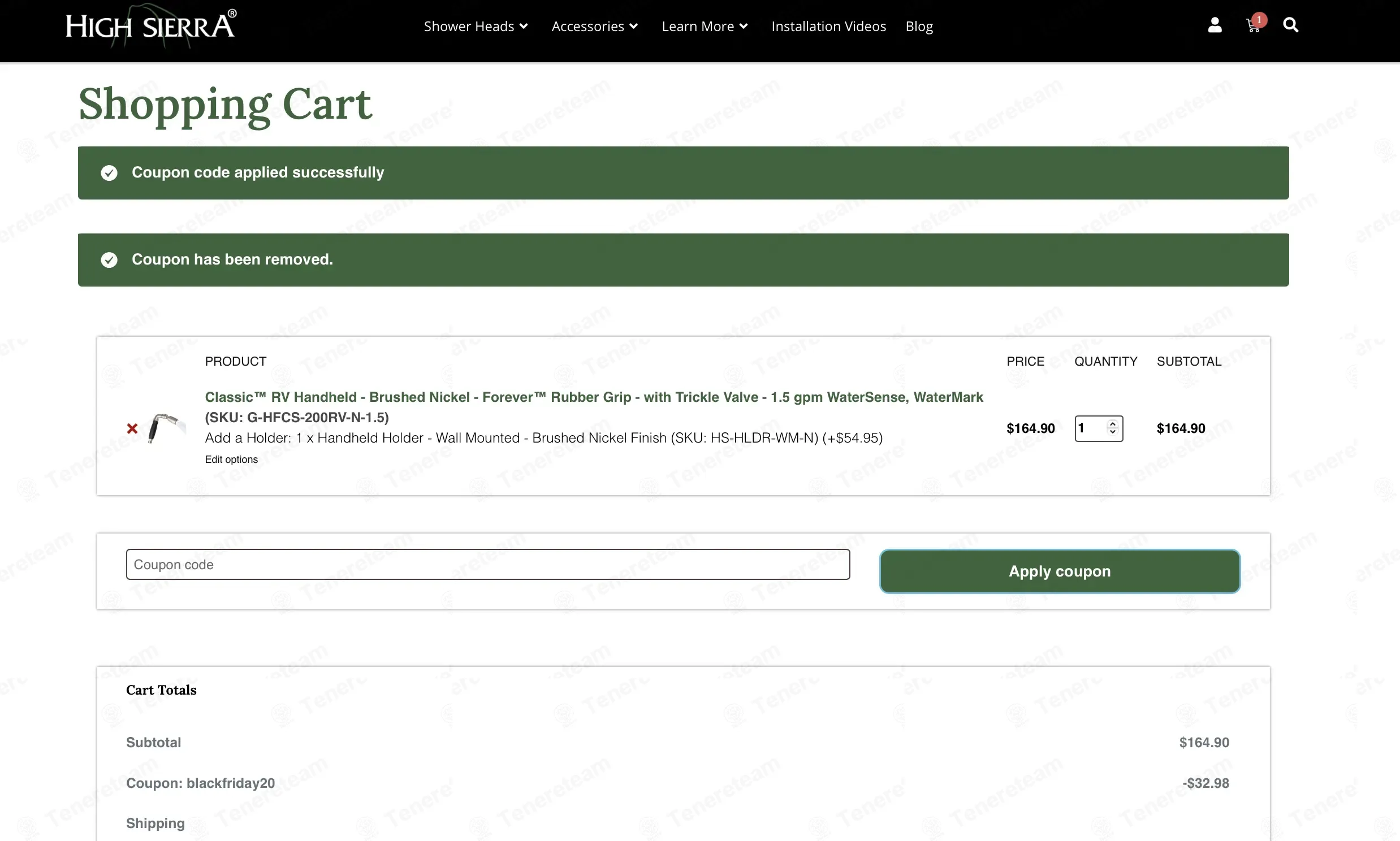Open Installation Videos page
The width and height of the screenshot is (1400, 841).
(828, 26)
